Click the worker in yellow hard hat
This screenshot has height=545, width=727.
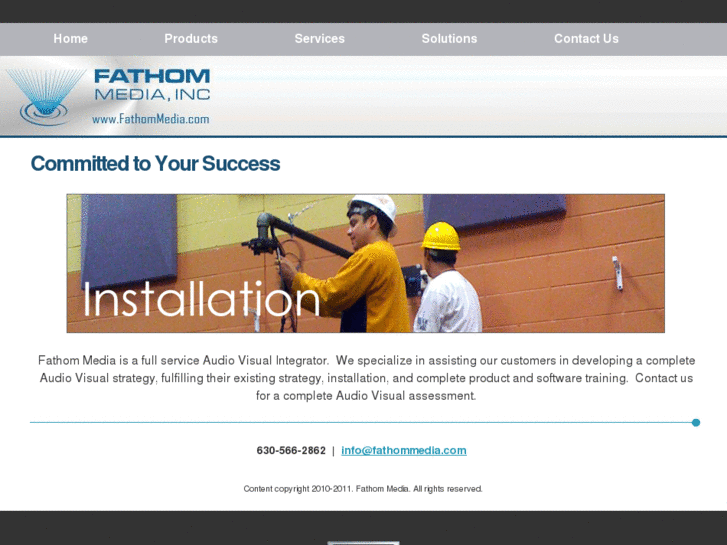coord(445,278)
